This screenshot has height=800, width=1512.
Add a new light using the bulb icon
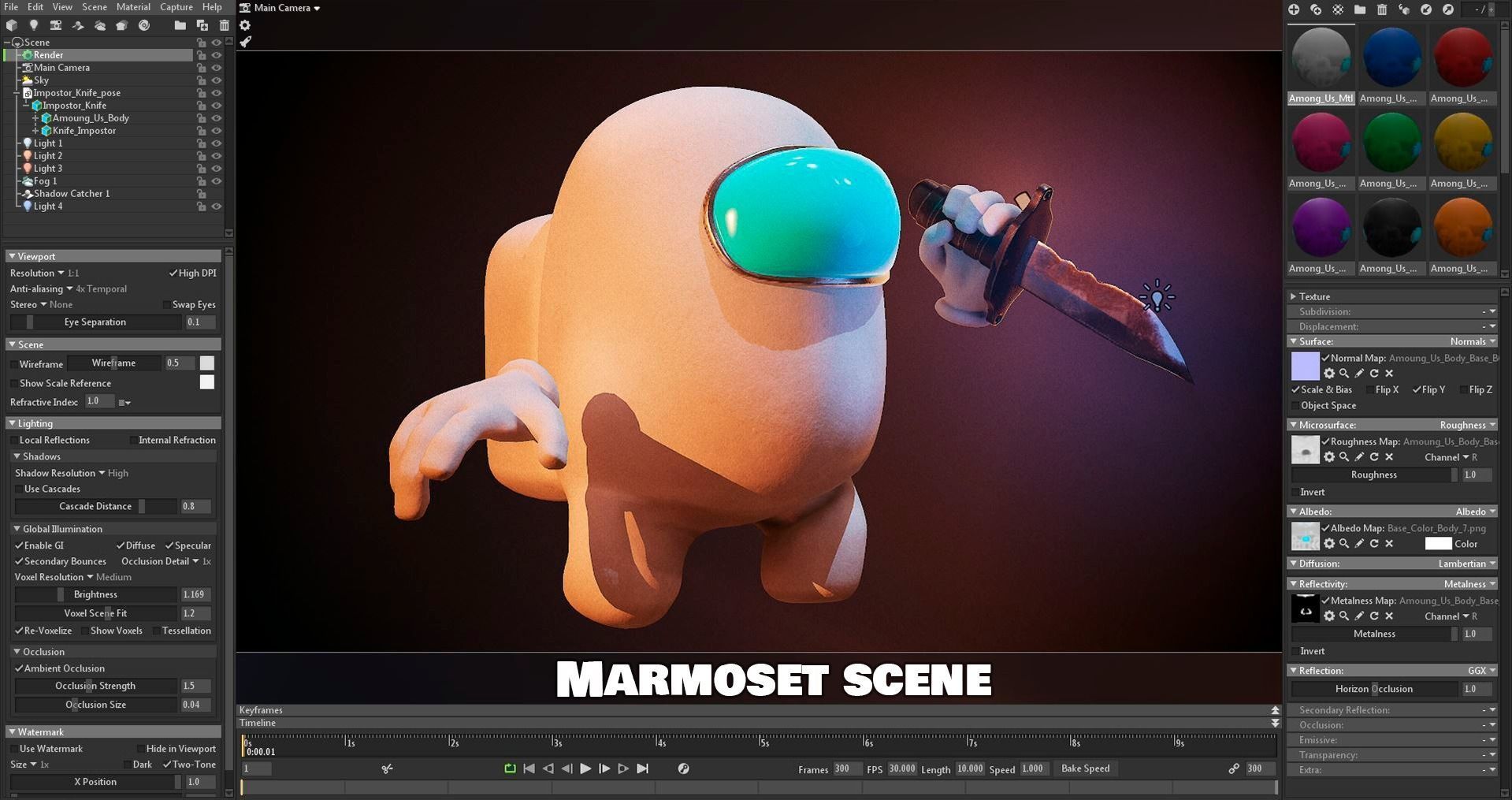(34, 25)
